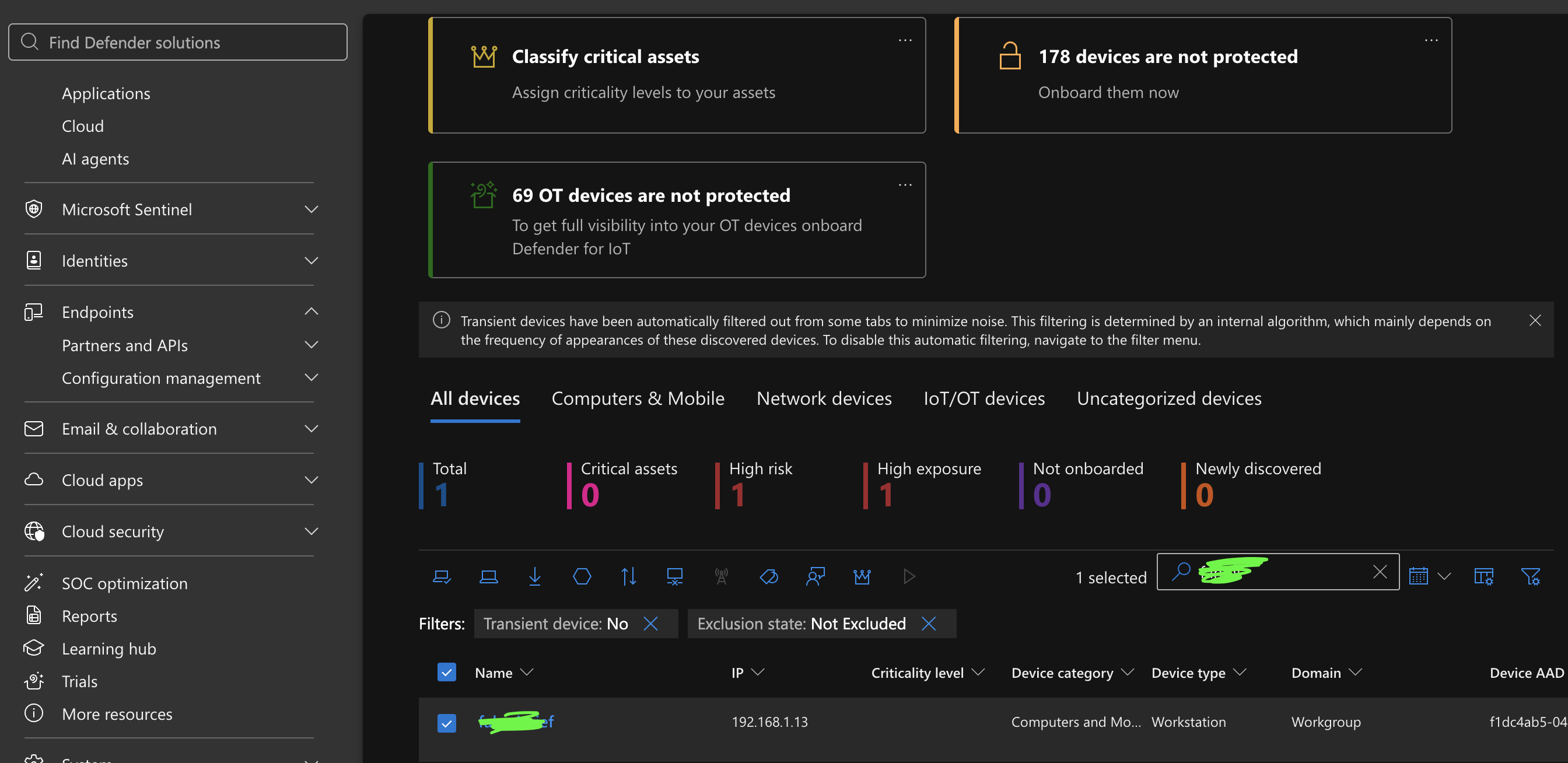This screenshot has height=763, width=1568.
Task: Open more options on 69 OT devices card
Action: (x=905, y=185)
